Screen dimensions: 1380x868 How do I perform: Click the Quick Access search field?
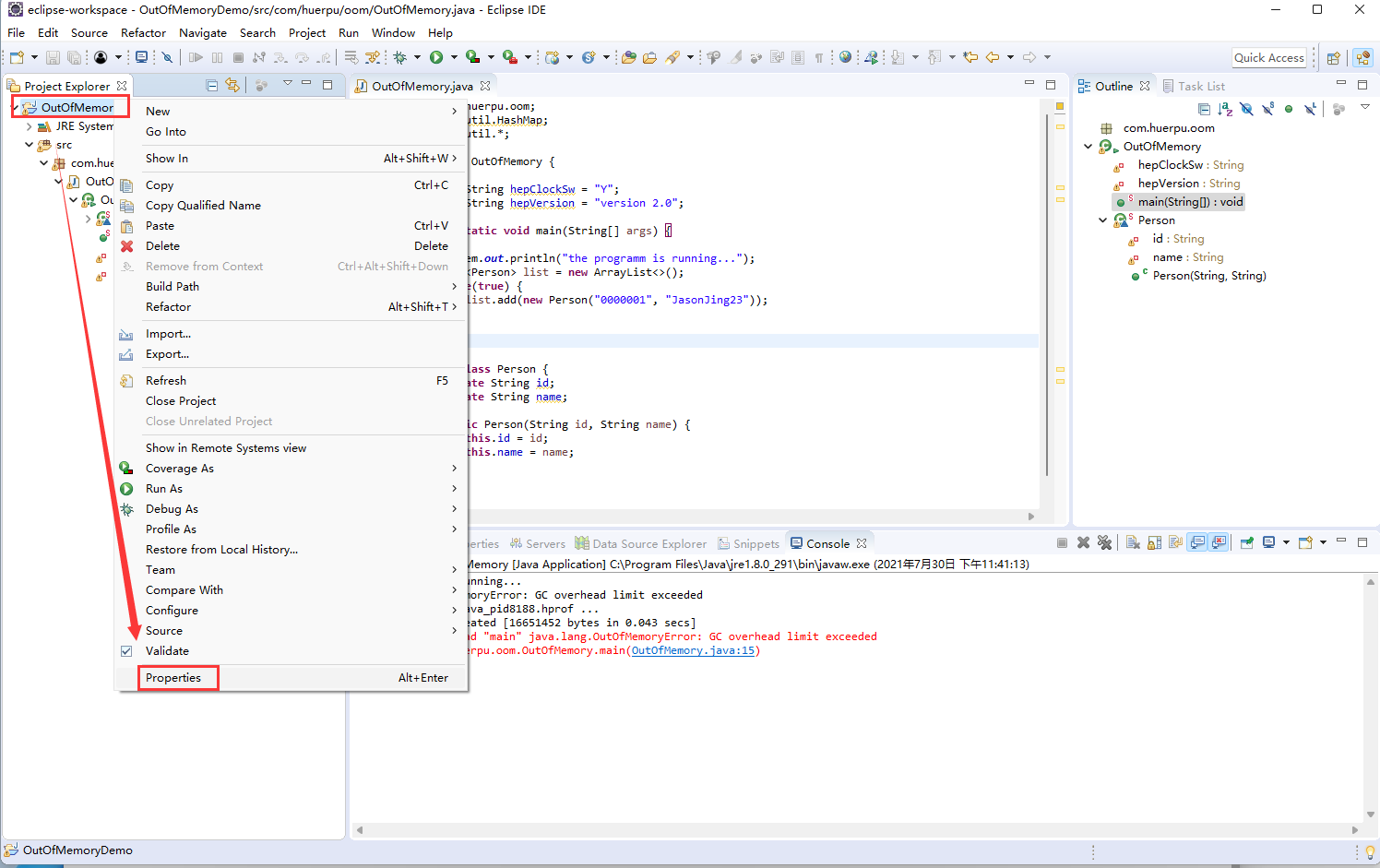(1269, 57)
